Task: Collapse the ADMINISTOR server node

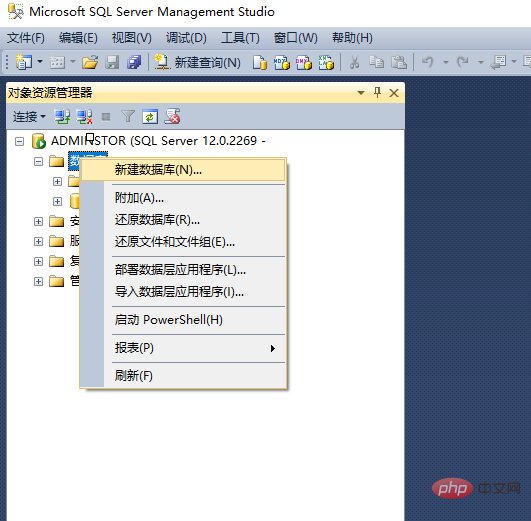Action: pos(20,141)
